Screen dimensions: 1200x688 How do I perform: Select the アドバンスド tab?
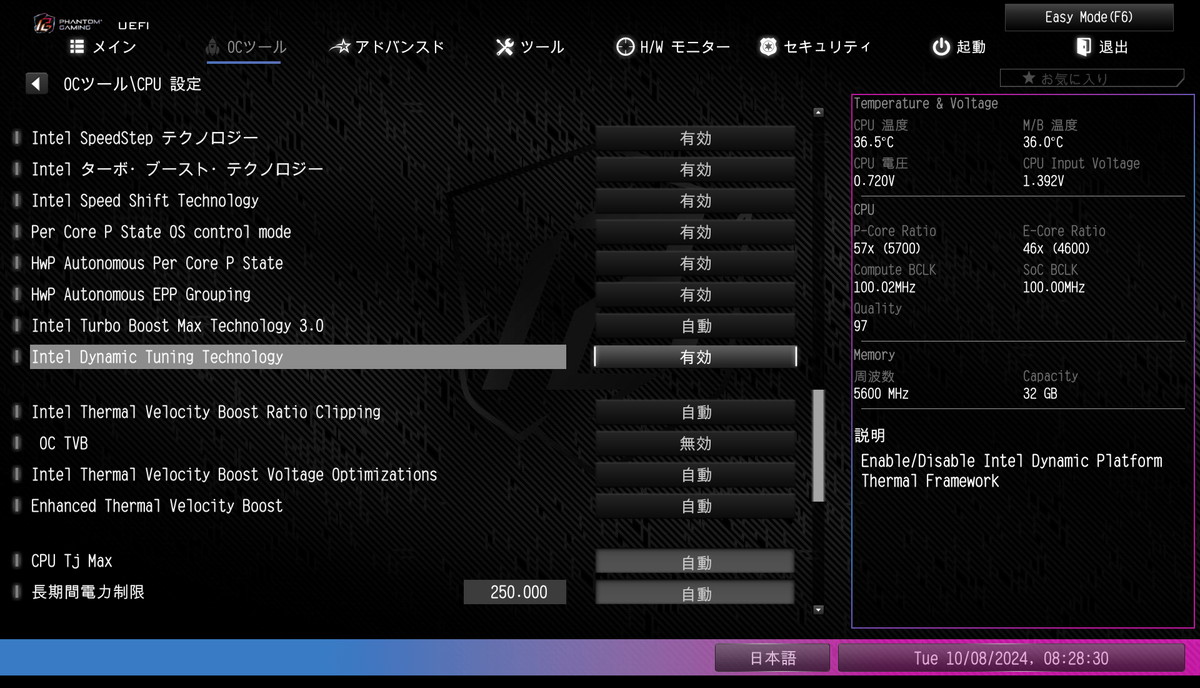(x=388, y=47)
